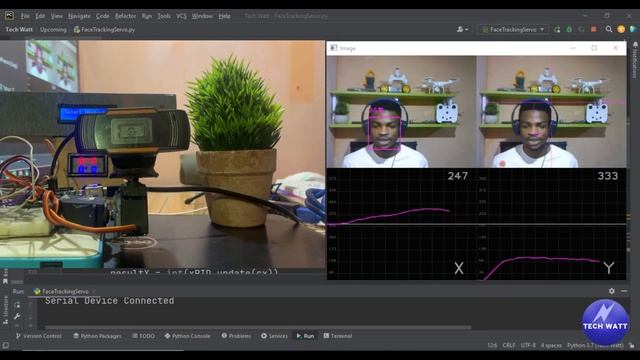Screen dimensions: 640x360
Task: Click Run with Coverage icon
Action: (x=581, y=29)
